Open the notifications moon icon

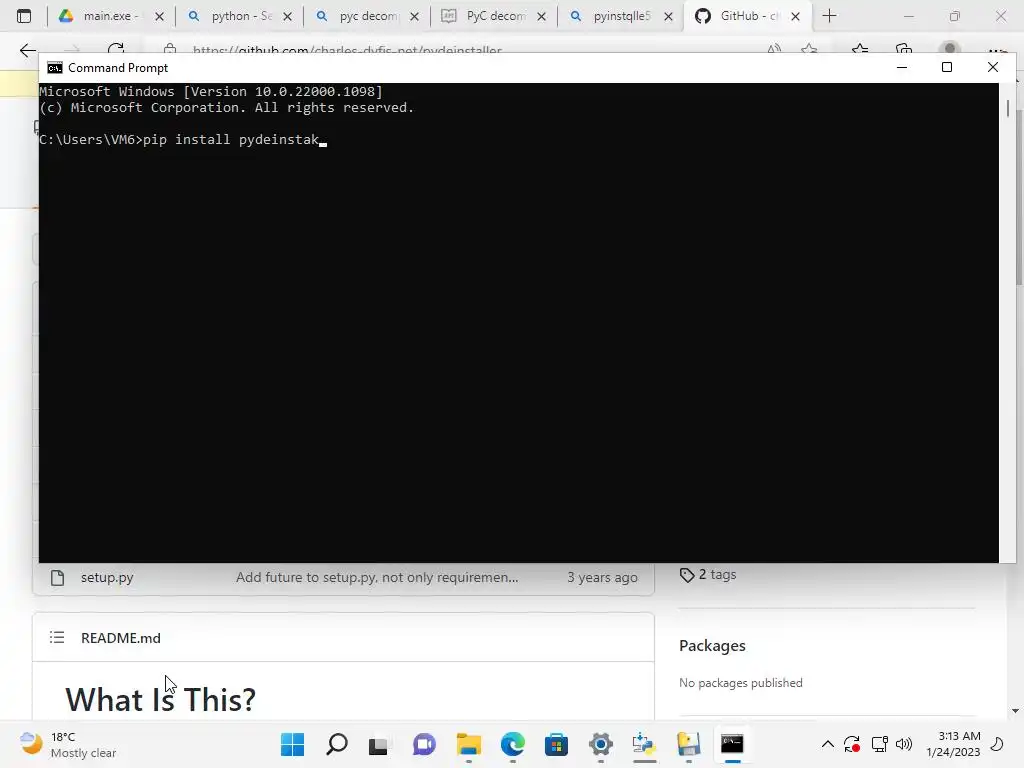(997, 744)
